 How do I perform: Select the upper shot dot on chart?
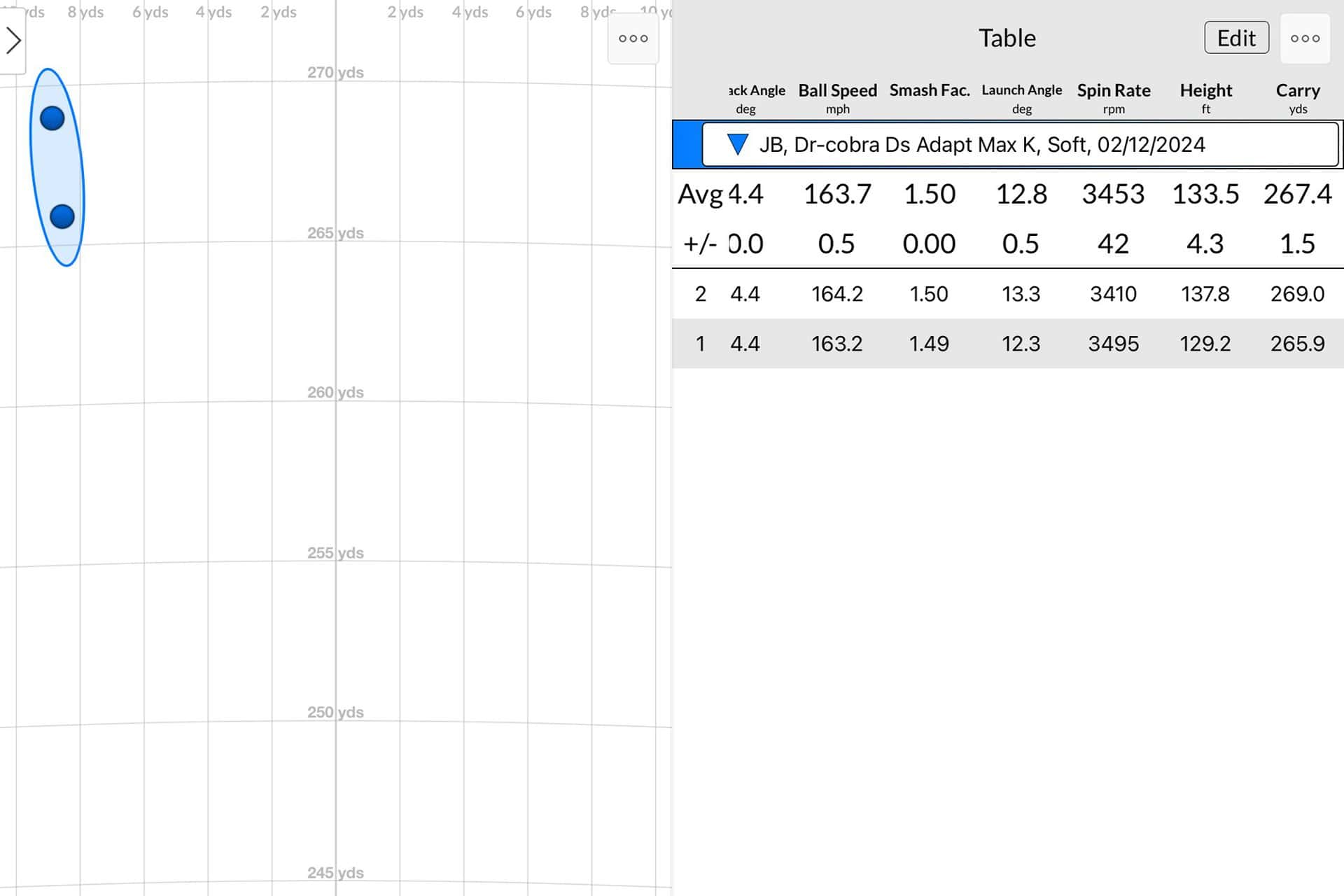52,118
